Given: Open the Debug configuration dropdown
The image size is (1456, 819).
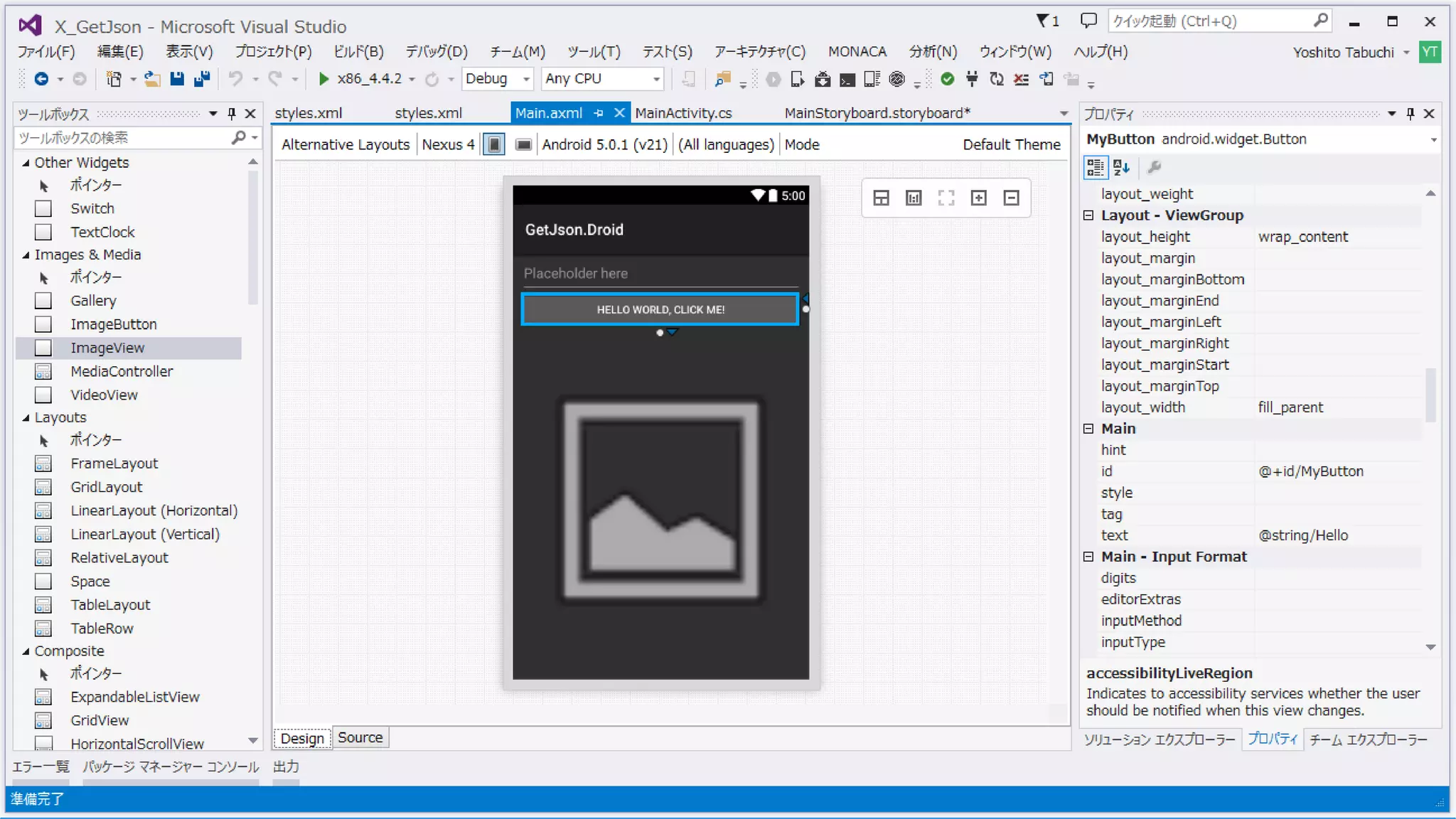Looking at the screenshot, I should tap(526, 79).
